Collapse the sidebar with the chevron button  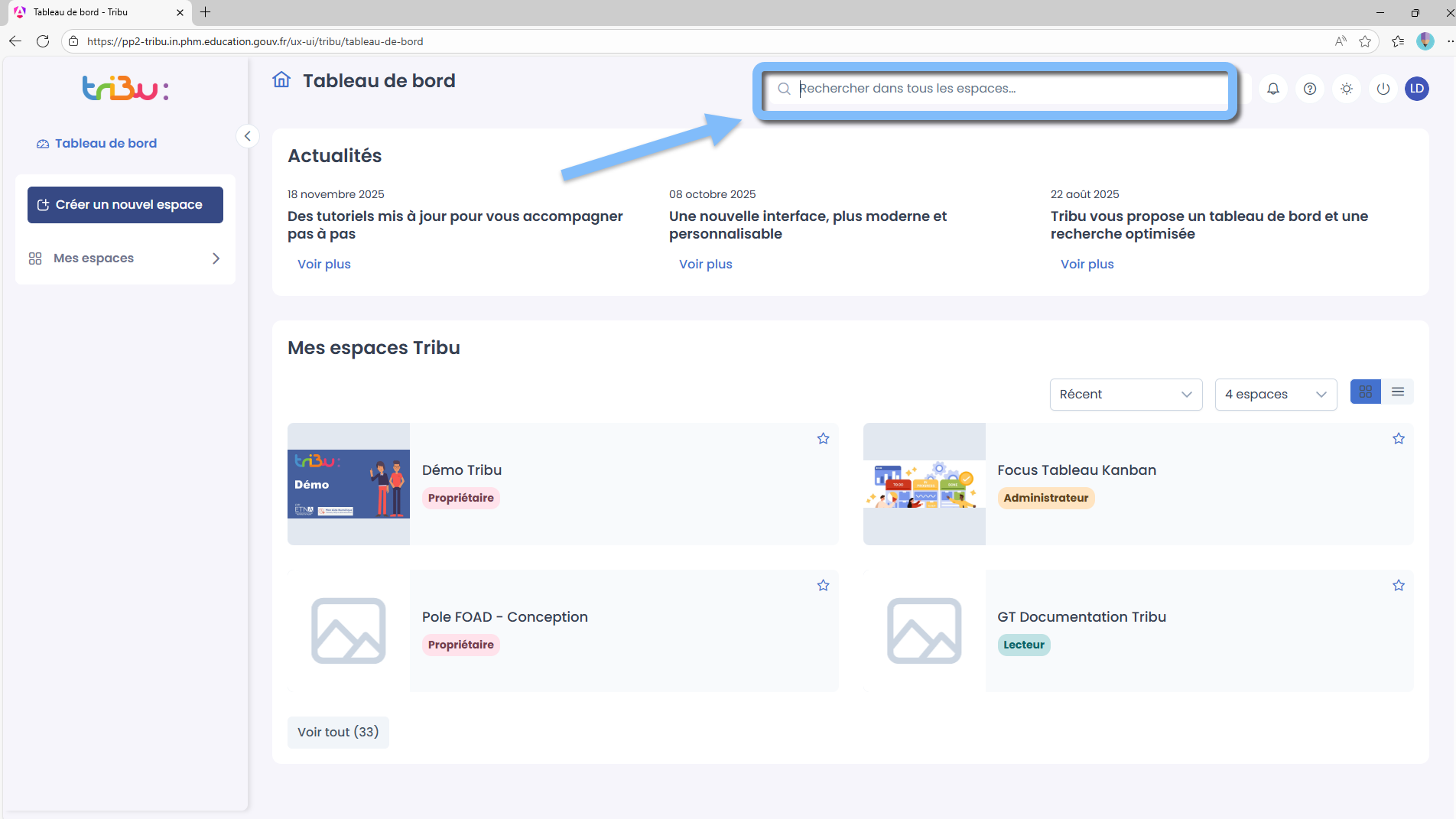coord(247,136)
